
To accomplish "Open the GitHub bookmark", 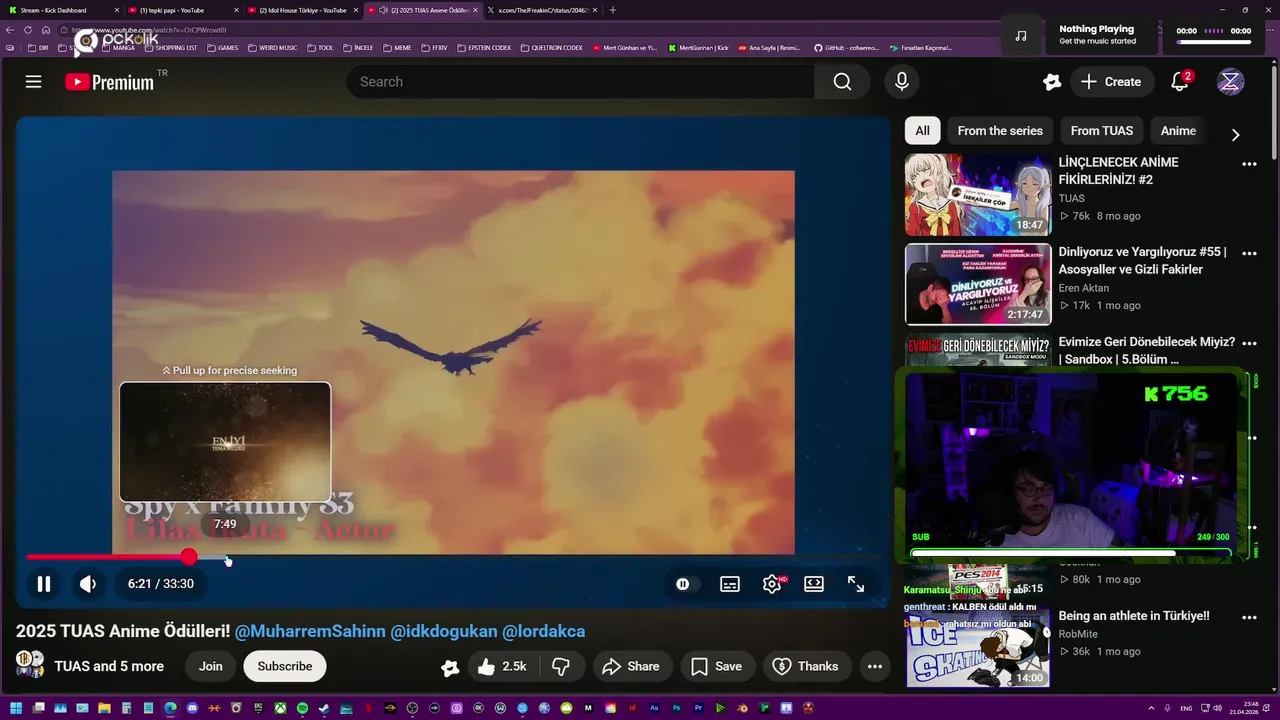I will (x=846, y=47).
